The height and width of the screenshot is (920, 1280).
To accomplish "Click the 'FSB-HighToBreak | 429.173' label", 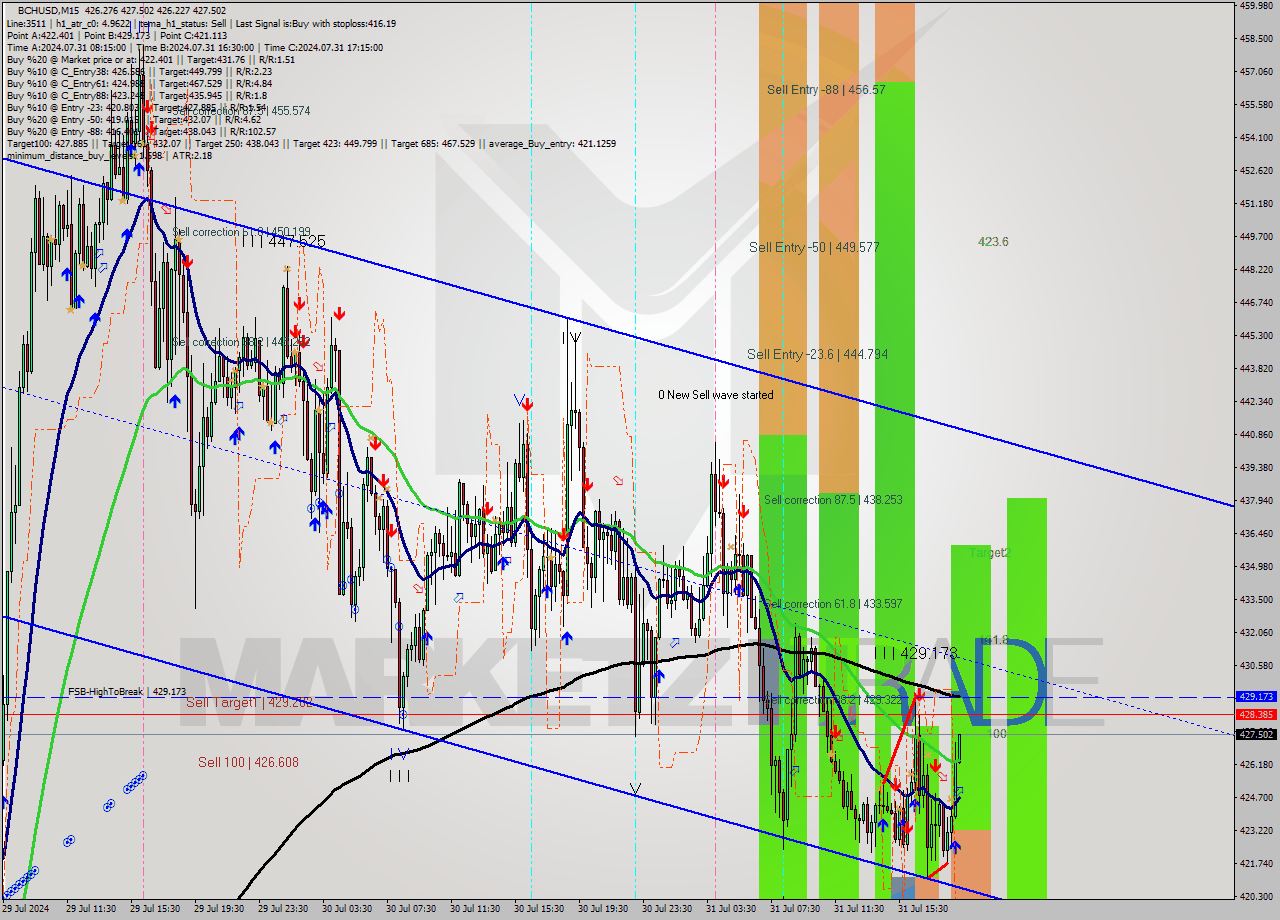I will click(127, 692).
